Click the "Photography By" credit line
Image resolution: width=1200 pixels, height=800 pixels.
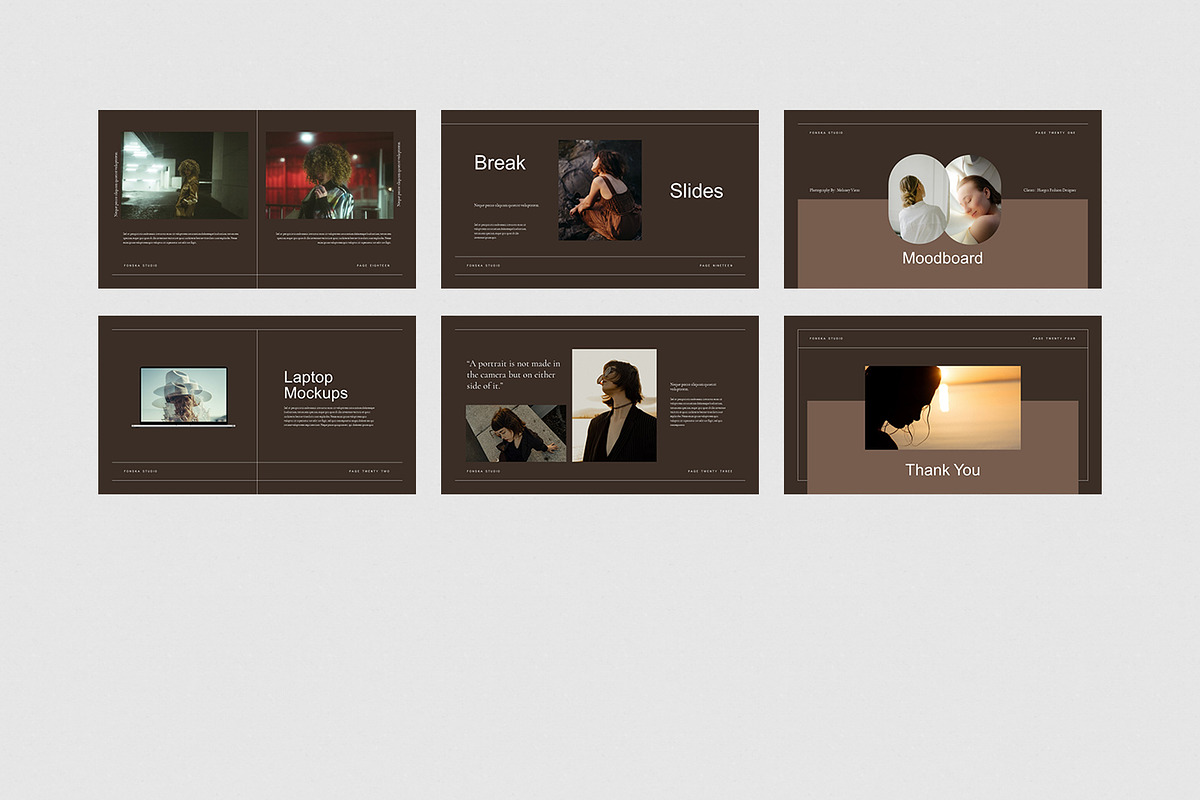coord(834,189)
